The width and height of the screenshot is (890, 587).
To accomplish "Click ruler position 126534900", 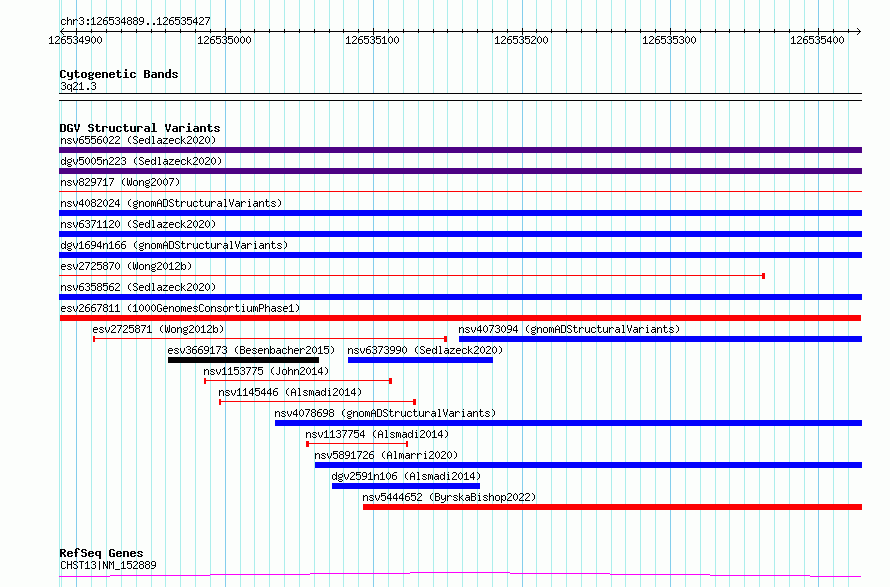I will (x=75, y=40).
